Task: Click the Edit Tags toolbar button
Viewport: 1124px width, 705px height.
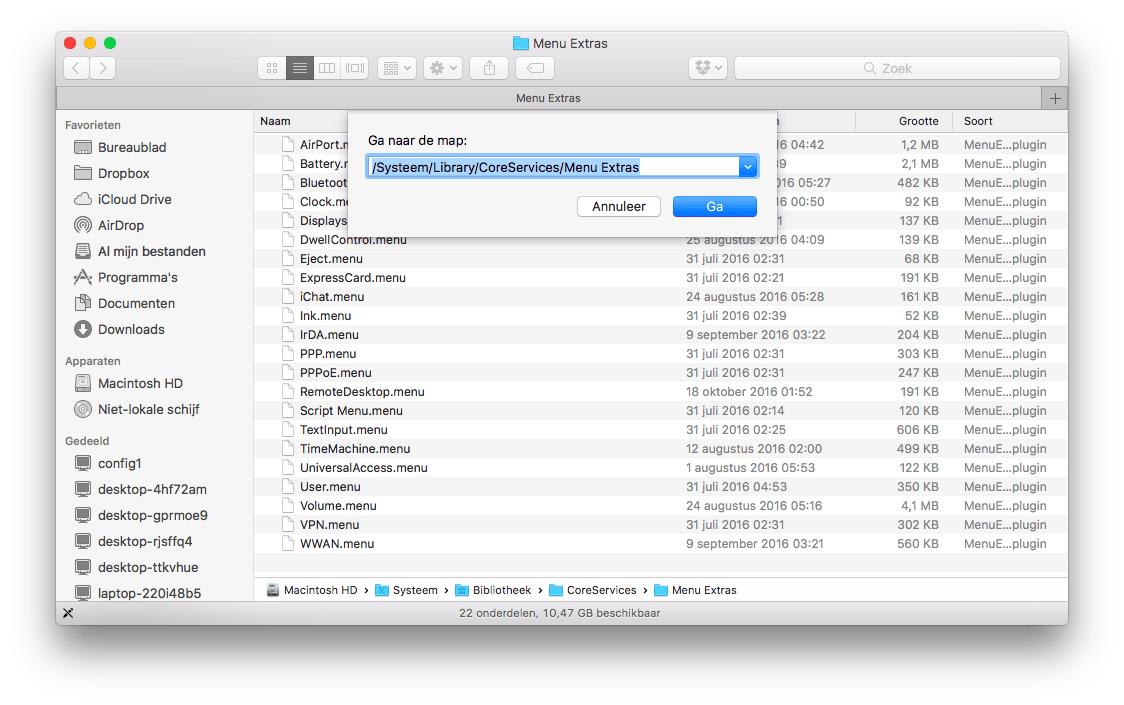Action: coord(535,68)
